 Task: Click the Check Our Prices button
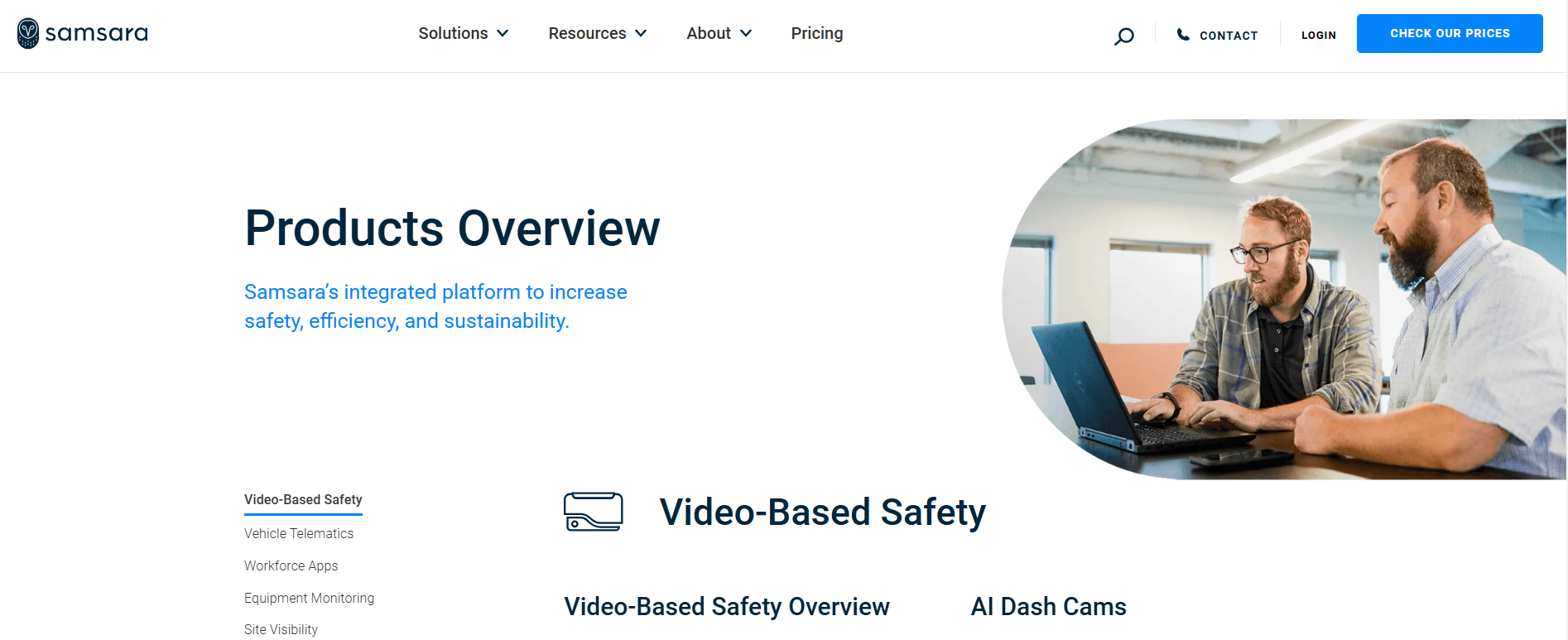point(1450,33)
